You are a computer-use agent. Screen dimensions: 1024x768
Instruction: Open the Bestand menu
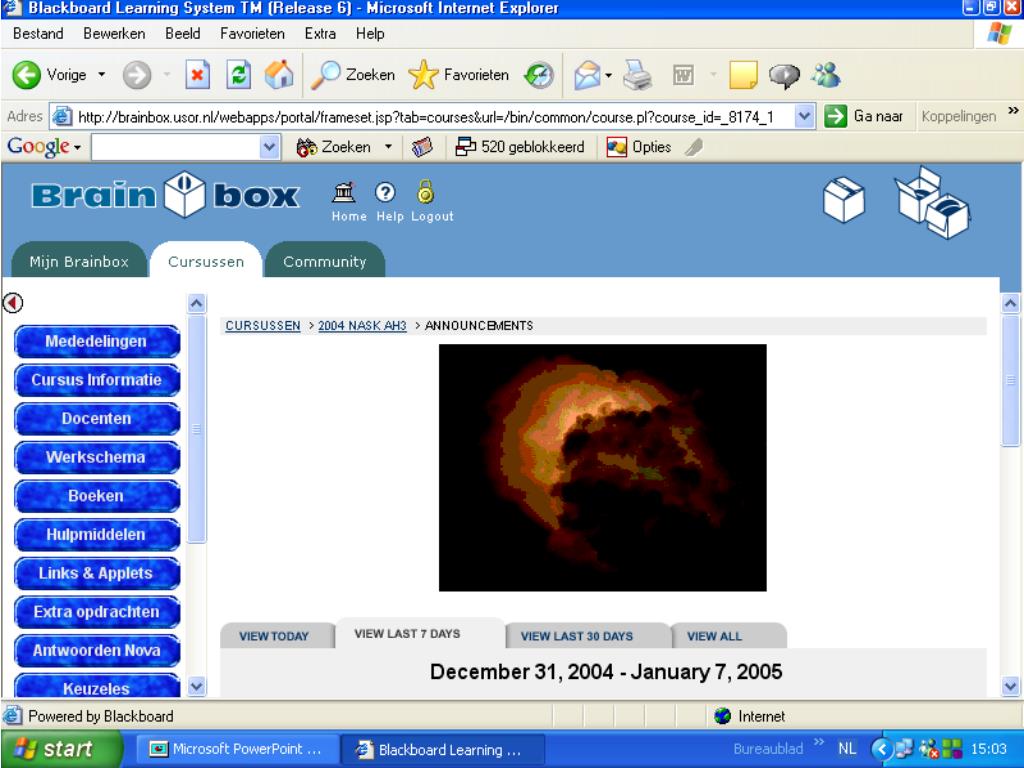(x=38, y=34)
